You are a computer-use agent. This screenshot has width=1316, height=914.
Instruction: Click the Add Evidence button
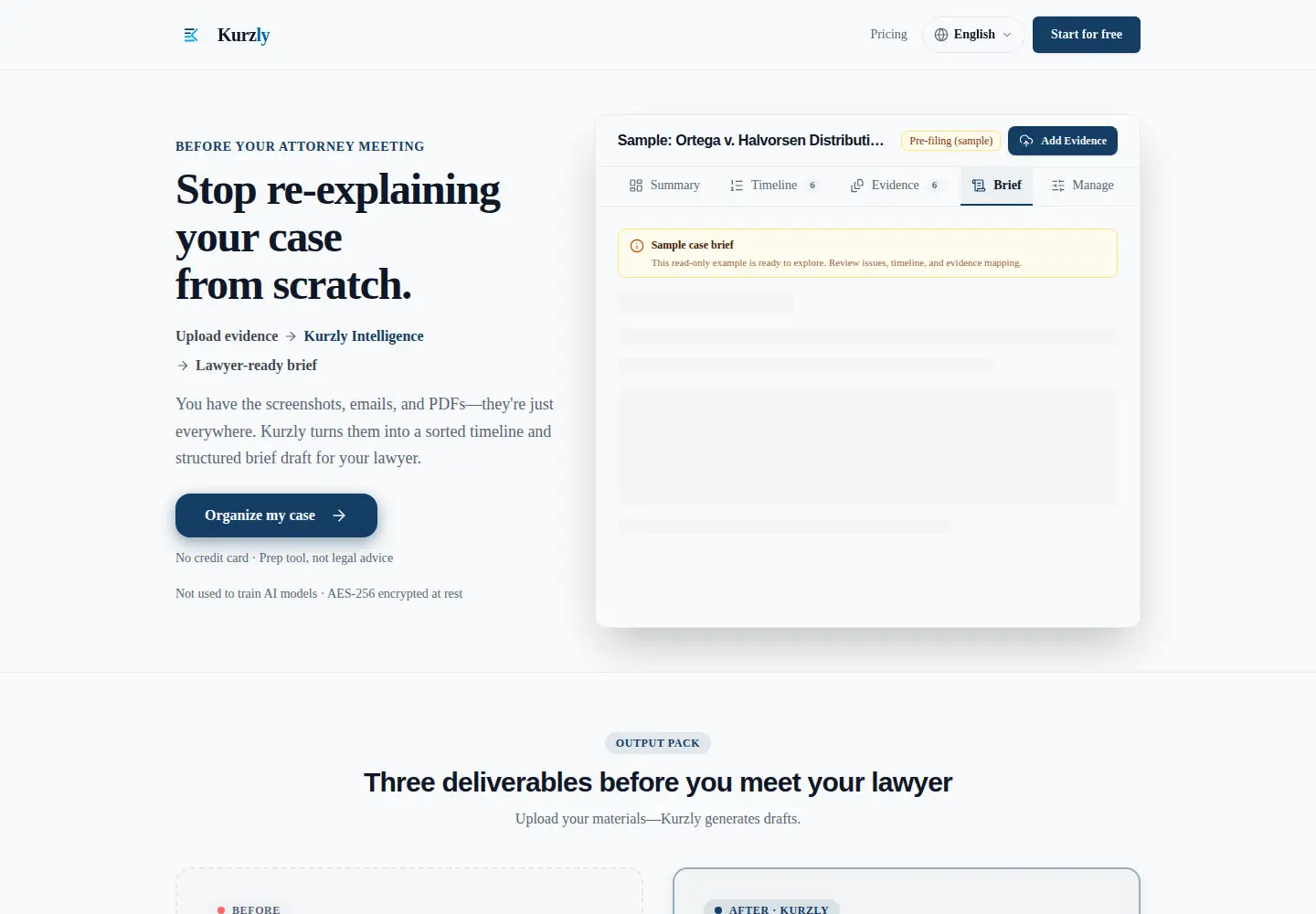[1063, 141]
